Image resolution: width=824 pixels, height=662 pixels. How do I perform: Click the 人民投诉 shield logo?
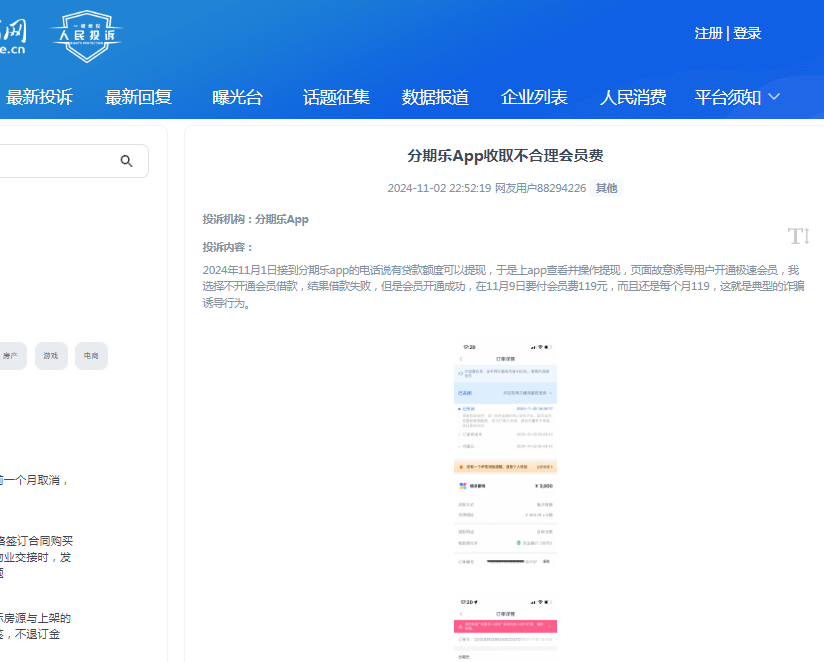tap(87, 36)
